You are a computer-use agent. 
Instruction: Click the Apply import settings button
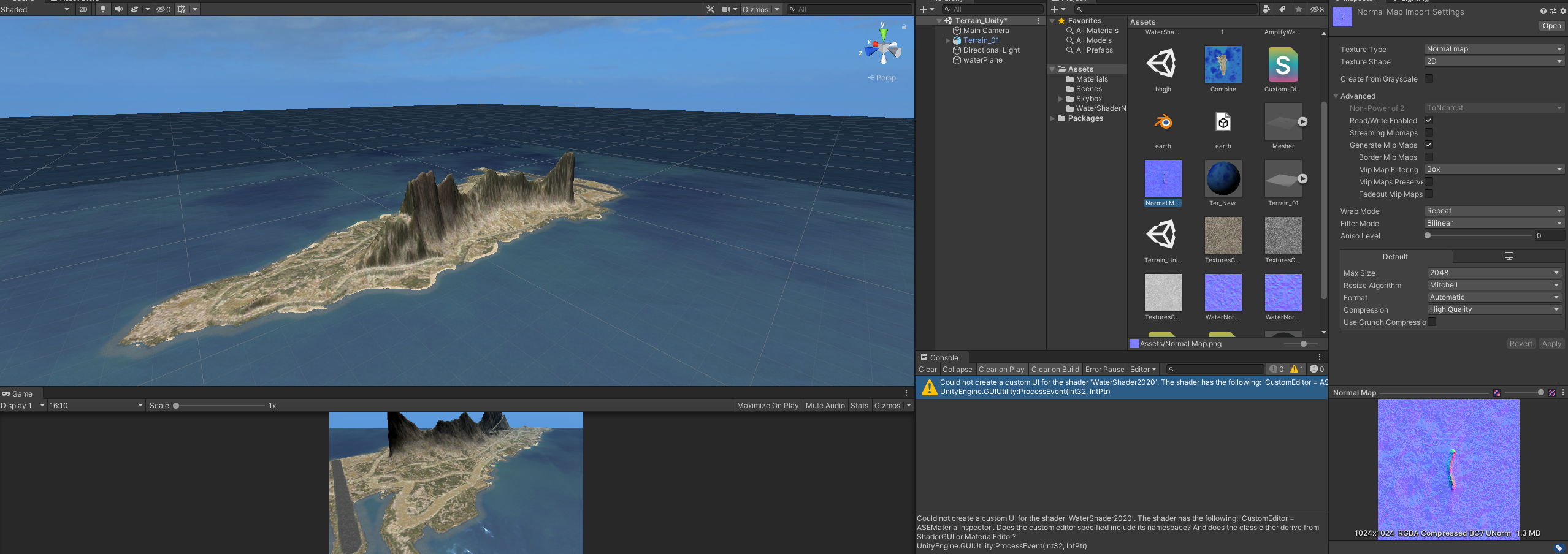1551,344
